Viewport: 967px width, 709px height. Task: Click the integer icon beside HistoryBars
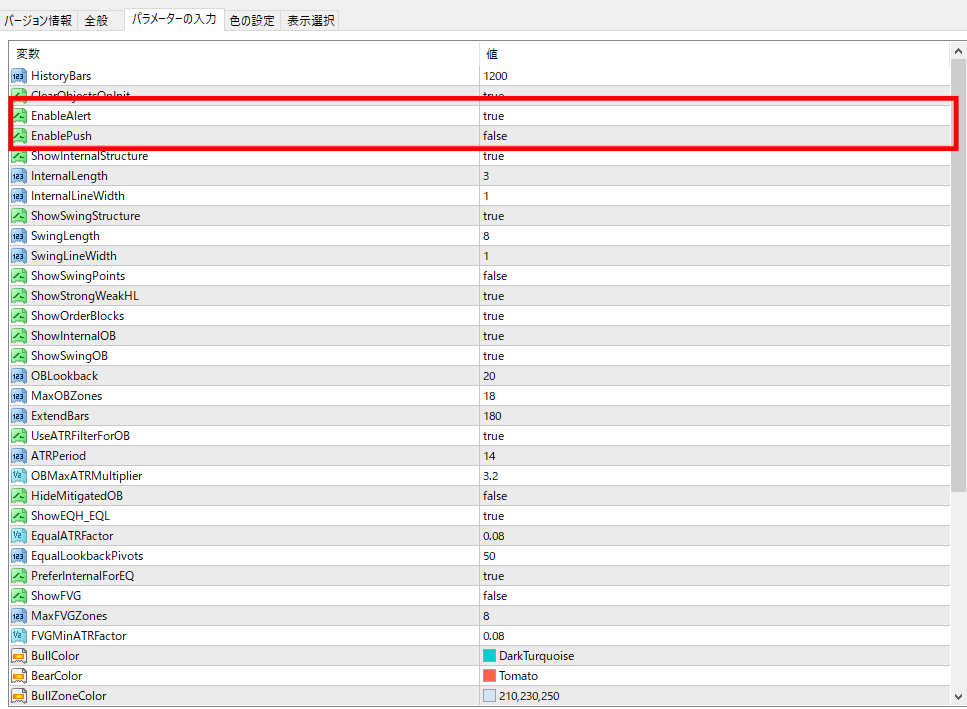(x=19, y=76)
